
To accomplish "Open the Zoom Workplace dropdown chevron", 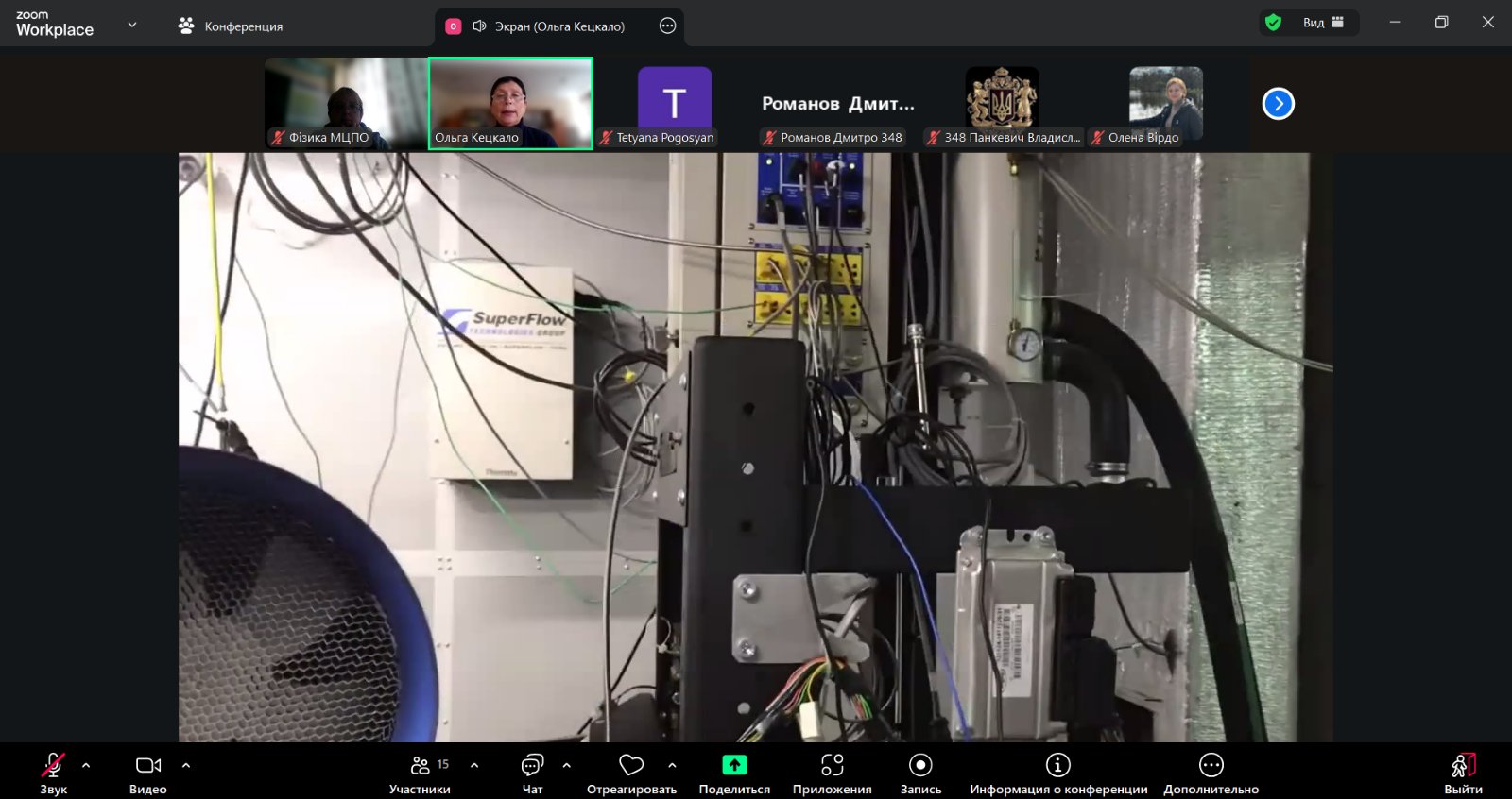I will [x=132, y=25].
